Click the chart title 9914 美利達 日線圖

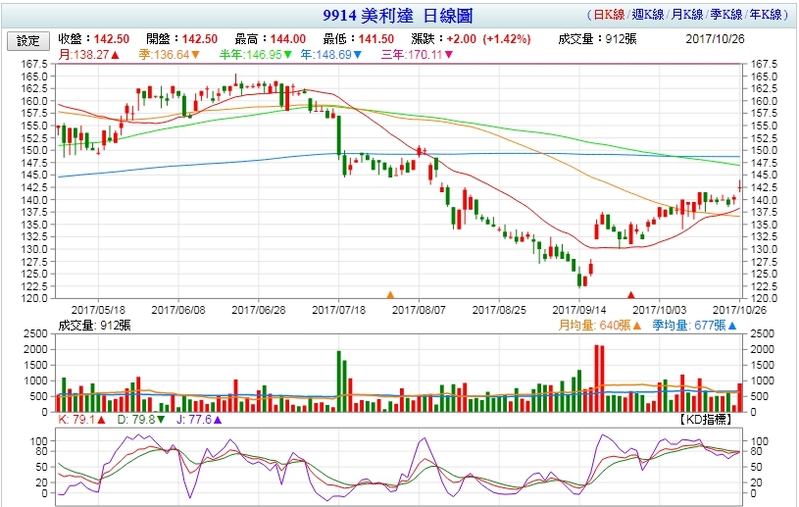coord(397,15)
